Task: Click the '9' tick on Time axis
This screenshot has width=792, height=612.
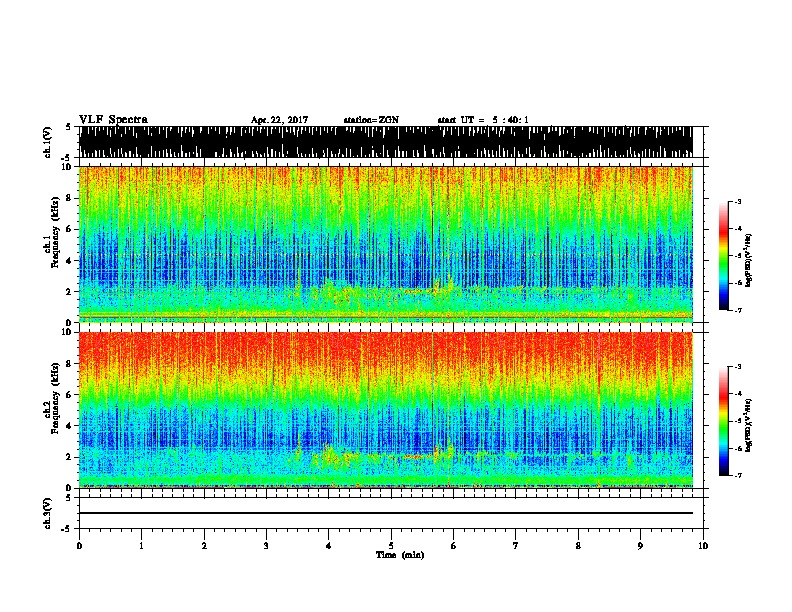Action: click(x=640, y=546)
